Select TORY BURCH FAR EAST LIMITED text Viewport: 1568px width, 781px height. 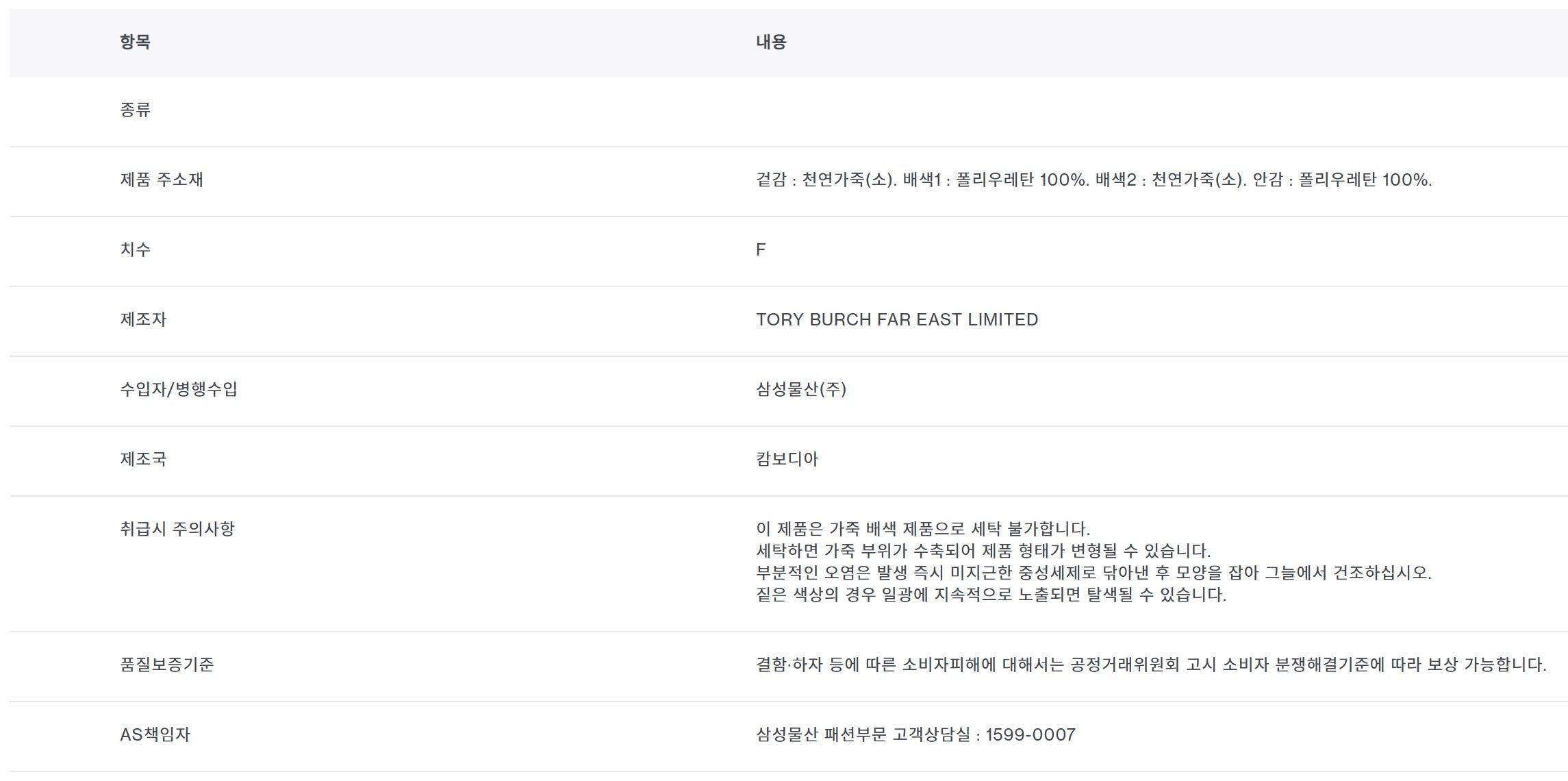pyautogui.click(x=897, y=319)
